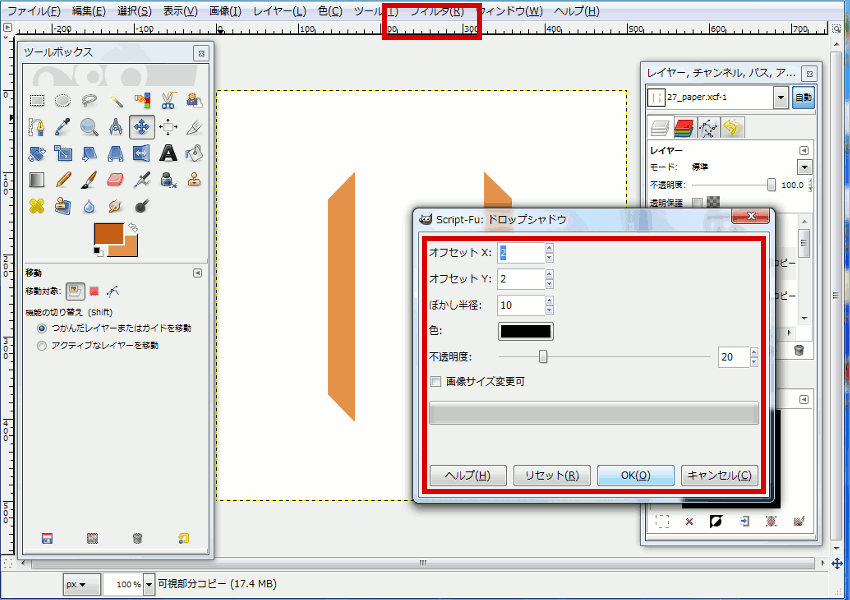Screen dimensions: 850x600
Task: Select the Bucket Fill tool
Action: [194, 154]
